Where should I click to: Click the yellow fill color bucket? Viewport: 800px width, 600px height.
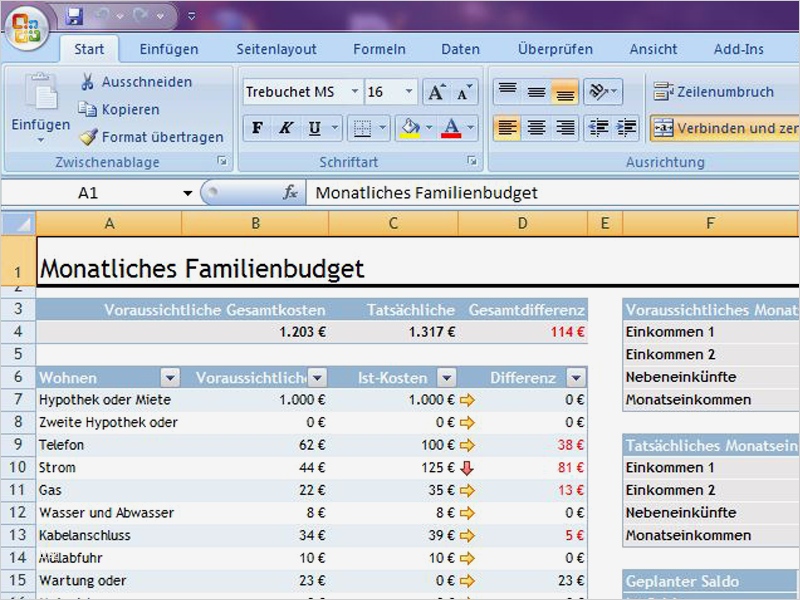408,128
